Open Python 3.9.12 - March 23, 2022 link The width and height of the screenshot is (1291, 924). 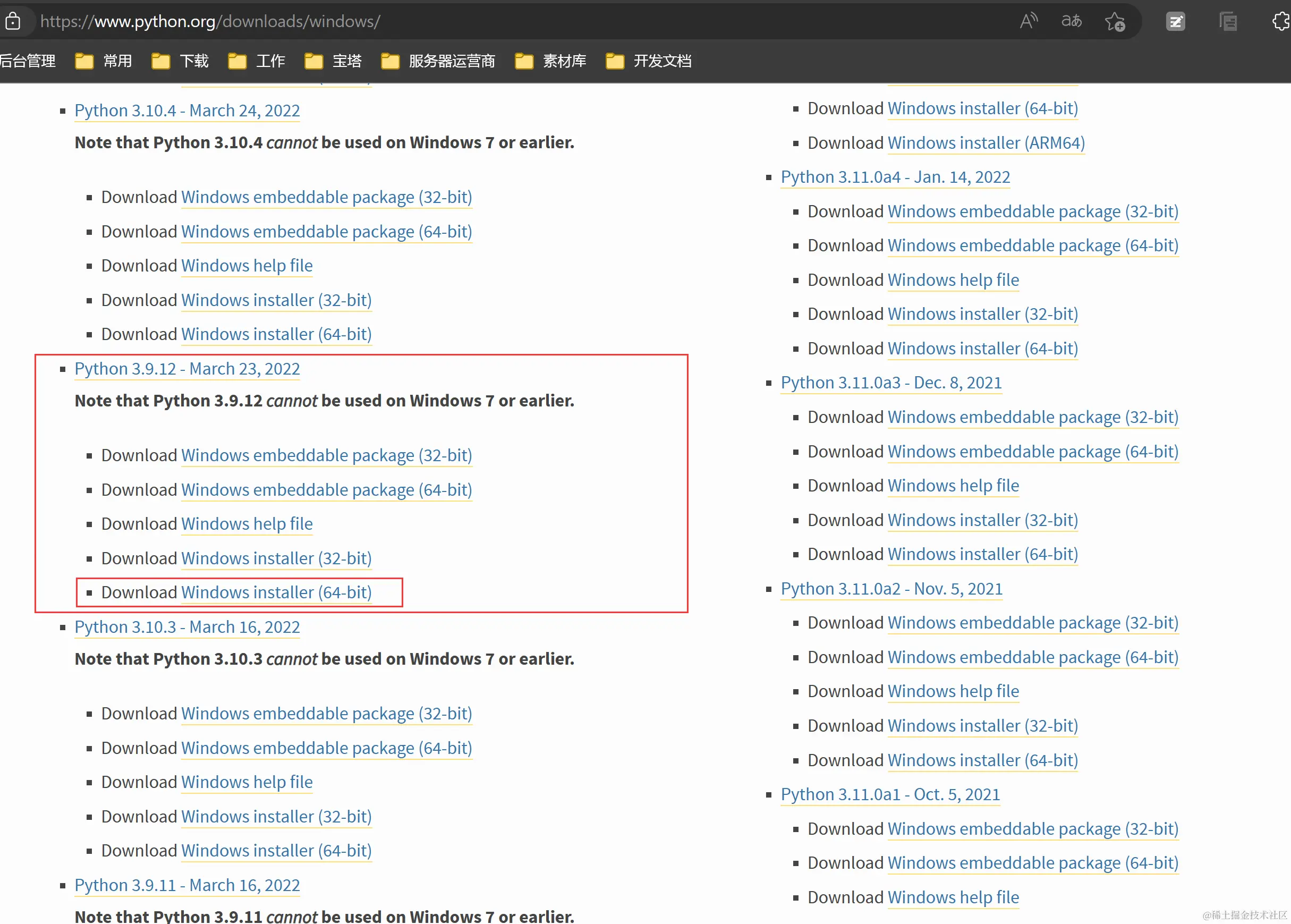coord(187,369)
